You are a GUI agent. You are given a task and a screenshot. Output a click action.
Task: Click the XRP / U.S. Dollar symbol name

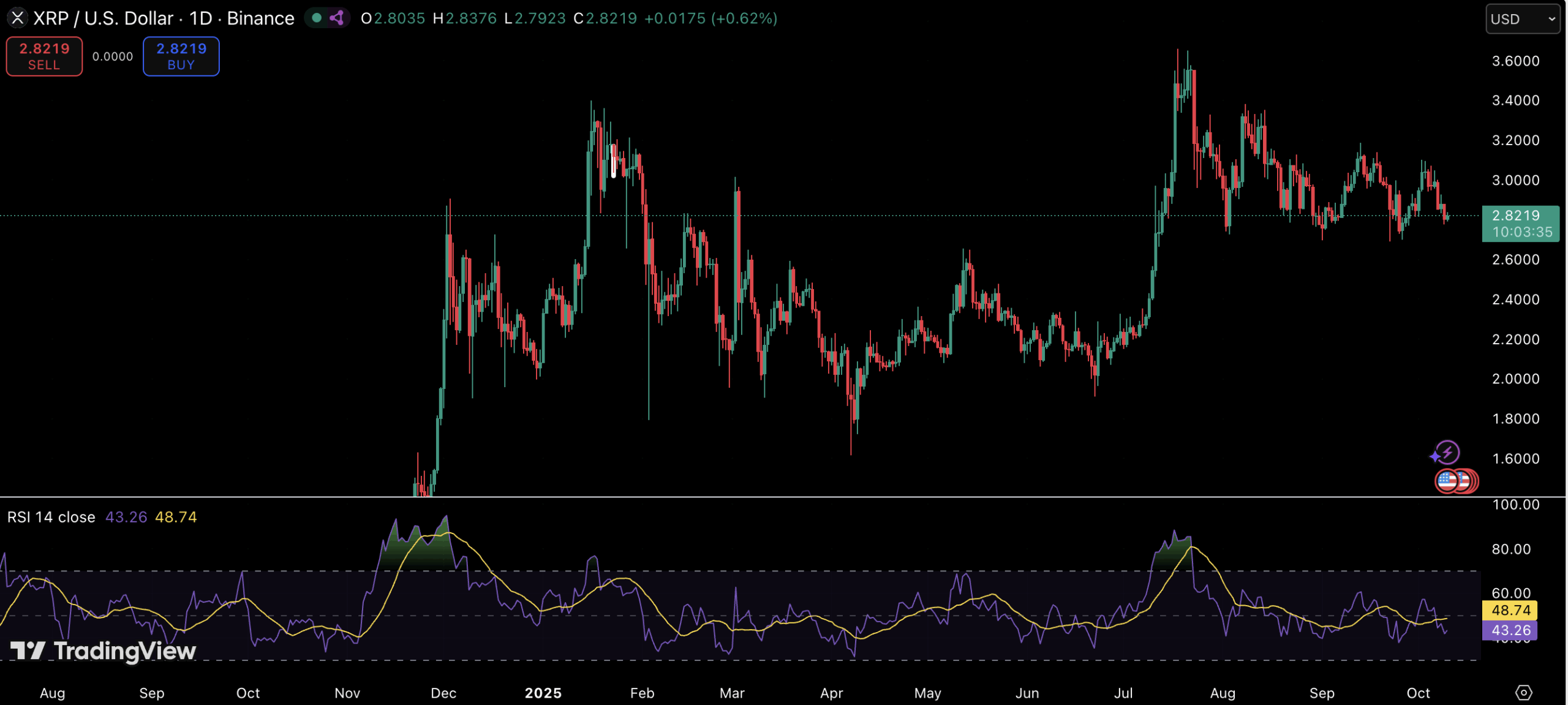point(103,18)
